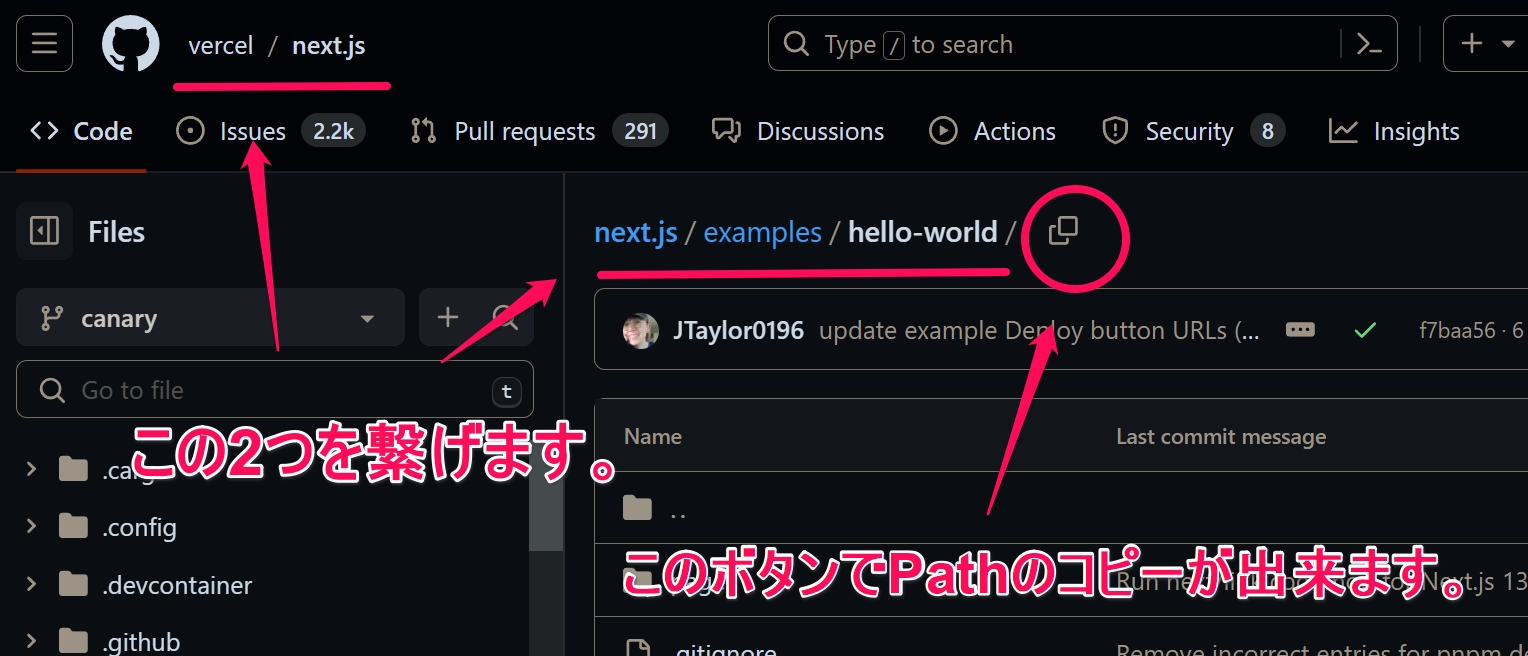The width and height of the screenshot is (1528, 656).
Task: View the passing commit checks checkmark
Action: pos(1365,329)
